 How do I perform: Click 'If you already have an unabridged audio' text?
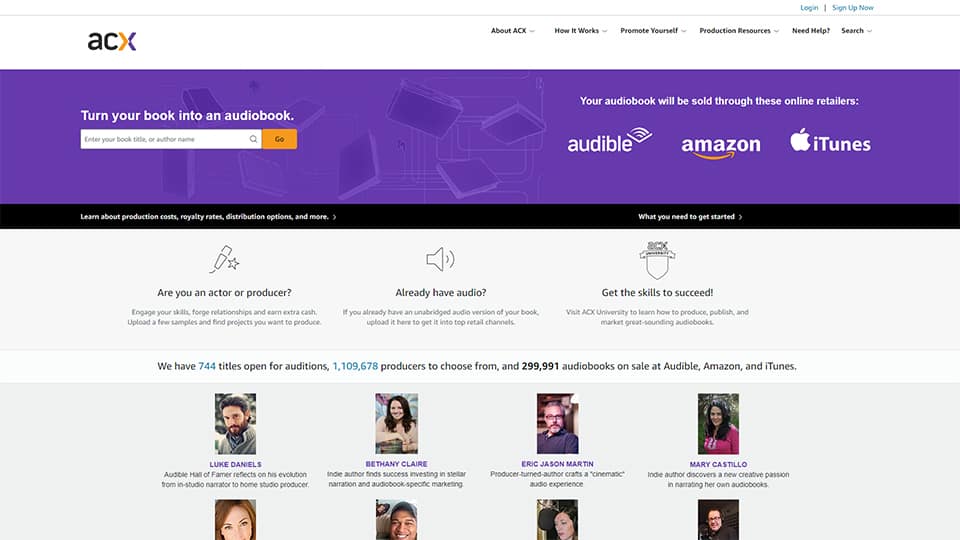441,317
